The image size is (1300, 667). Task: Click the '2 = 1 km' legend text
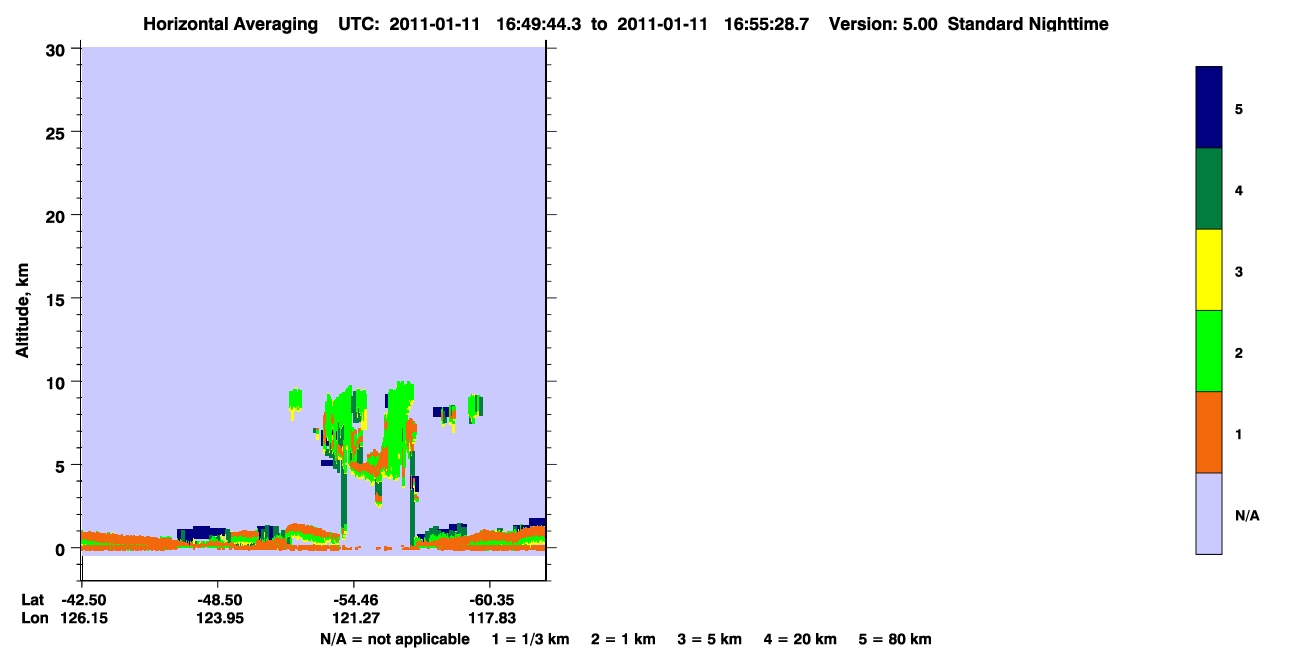623,639
